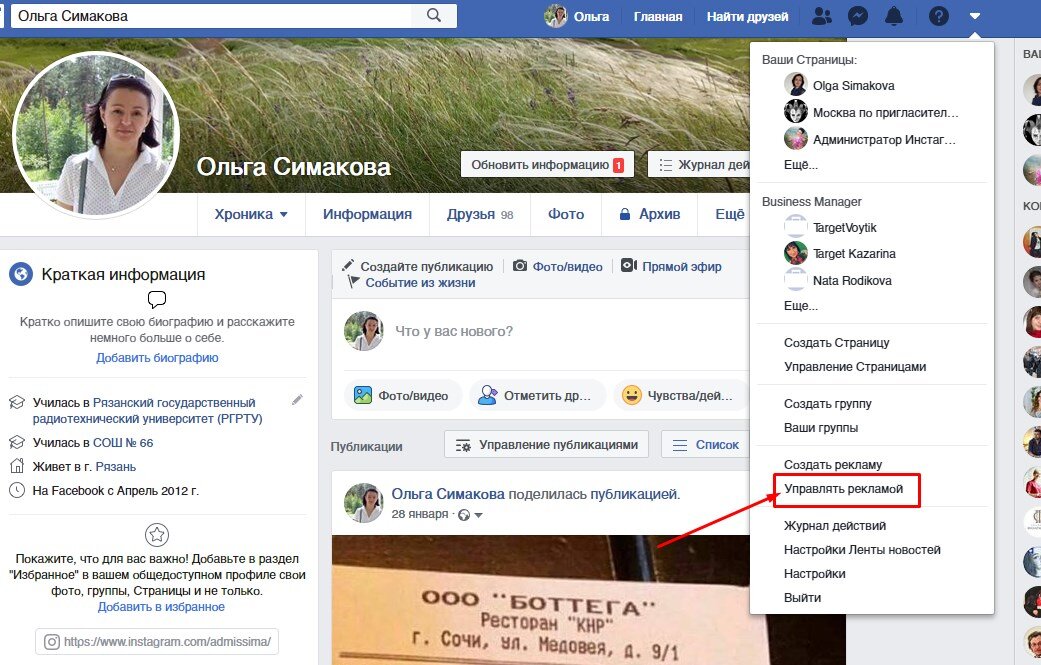The image size is (1041, 665).
Task: Expand Еще... under Business Manager
Action: [x=801, y=305]
